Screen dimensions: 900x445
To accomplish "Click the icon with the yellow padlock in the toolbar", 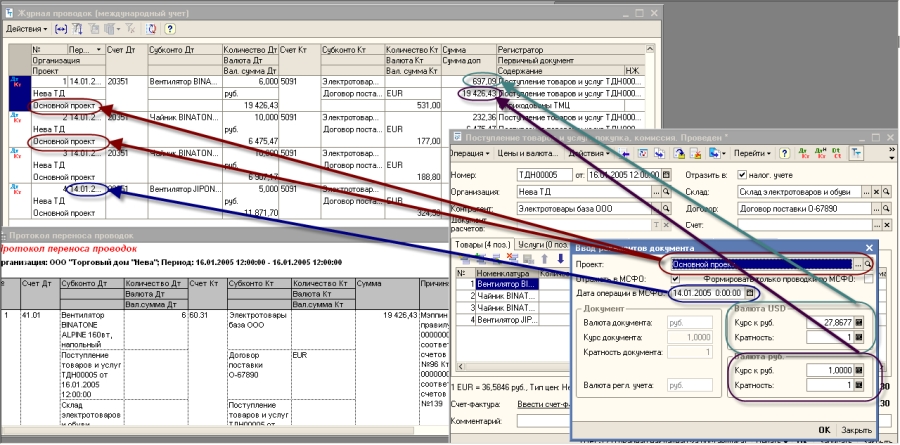I will [x=679, y=153].
